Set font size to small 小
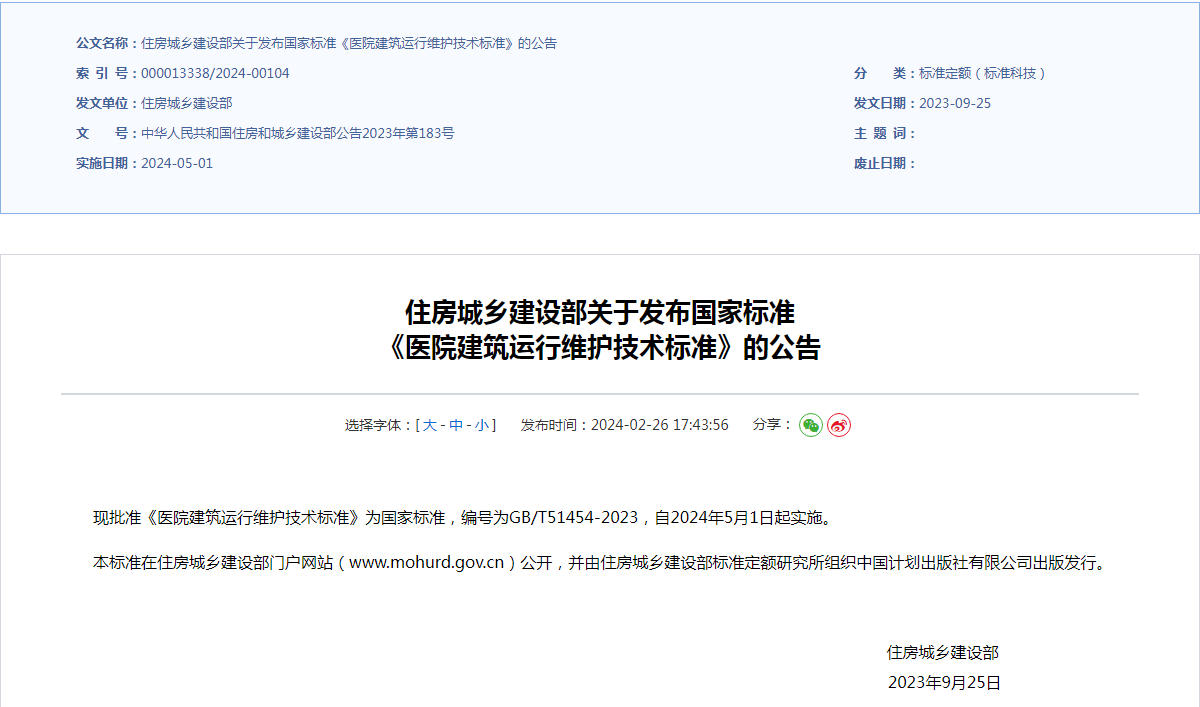The width and height of the screenshot is (1200, 707). (x=482, y=425)
